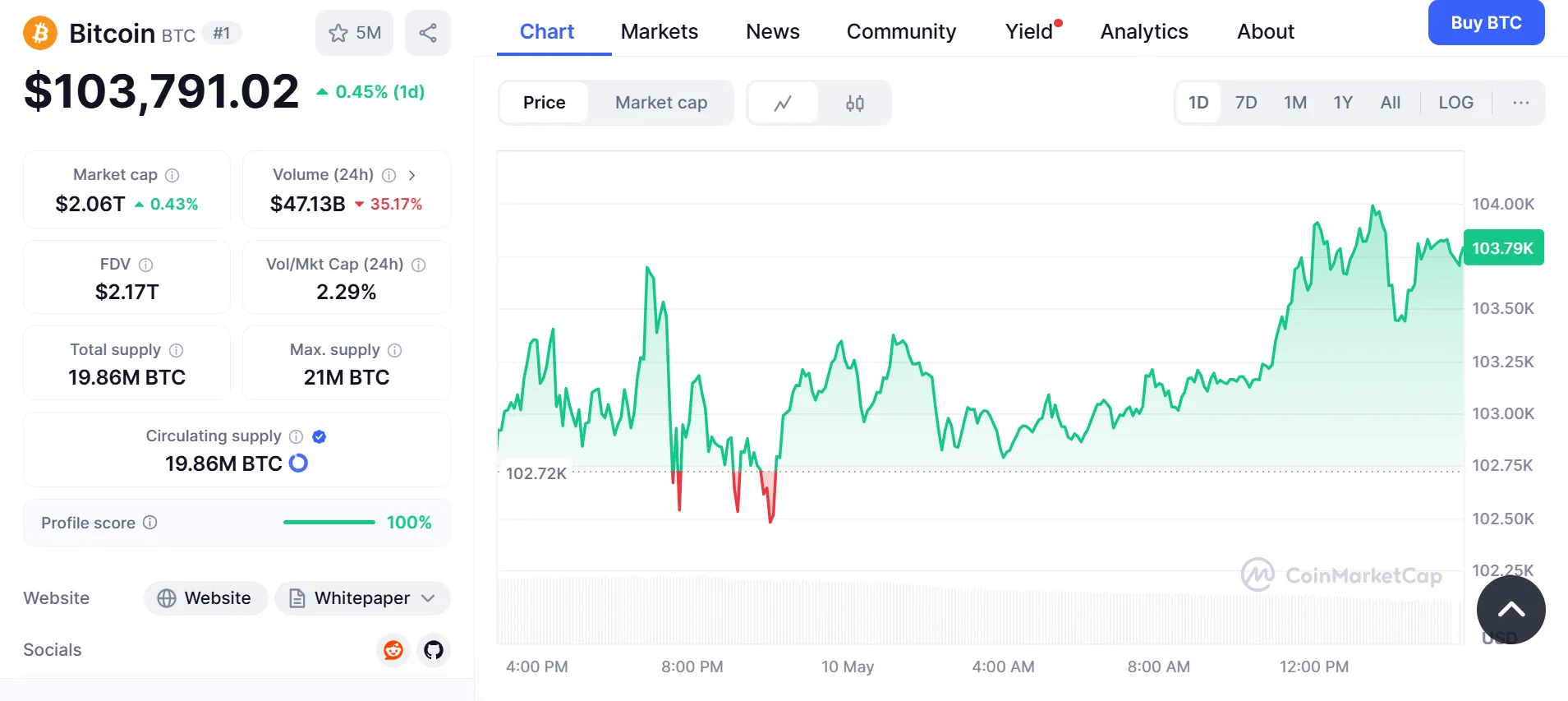This screenshot has width=1568, height=701.
Task: Click the #1 rank badge
Action: point(222,34)
